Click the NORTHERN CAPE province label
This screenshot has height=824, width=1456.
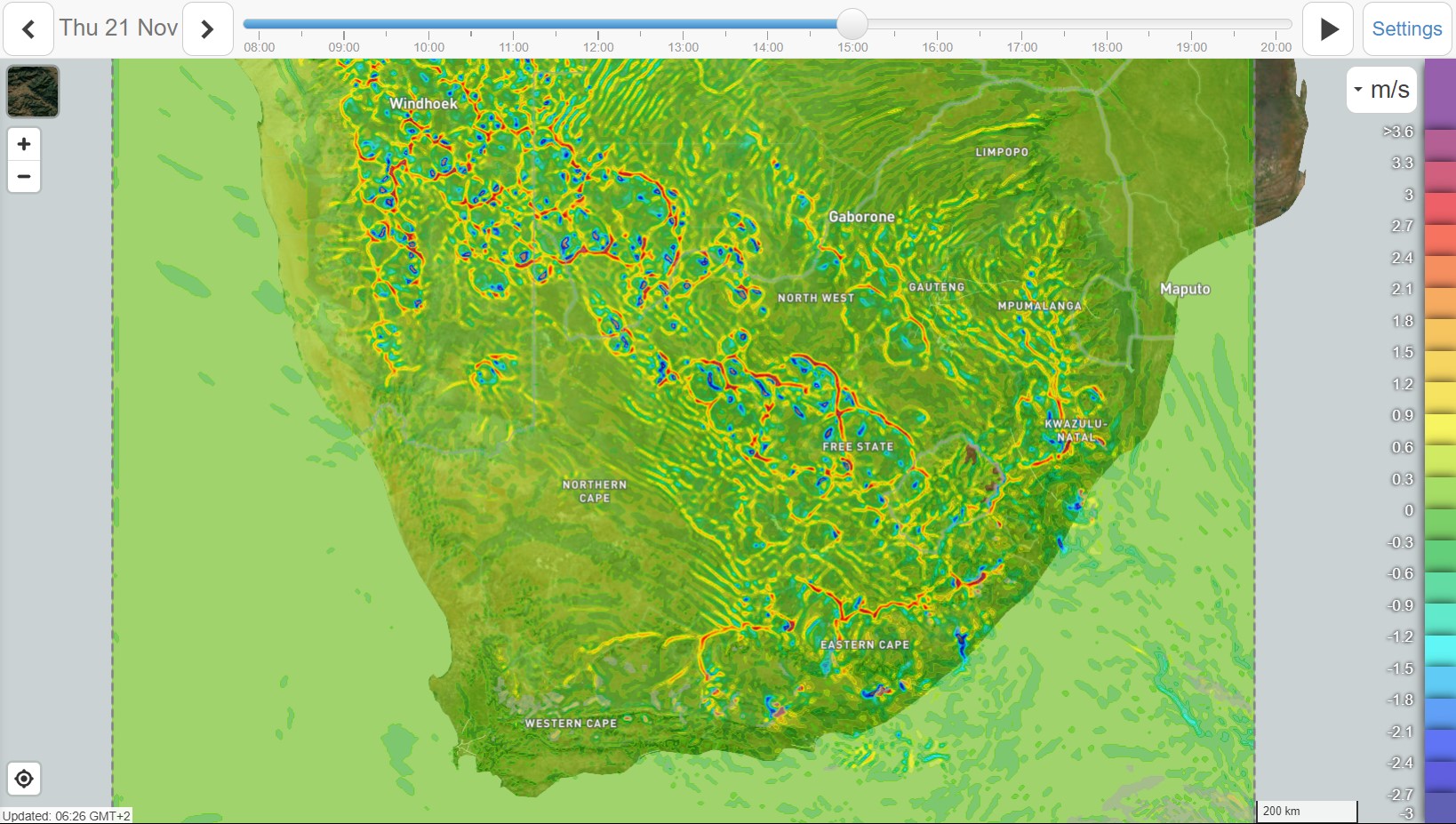[x=595, y=492]
